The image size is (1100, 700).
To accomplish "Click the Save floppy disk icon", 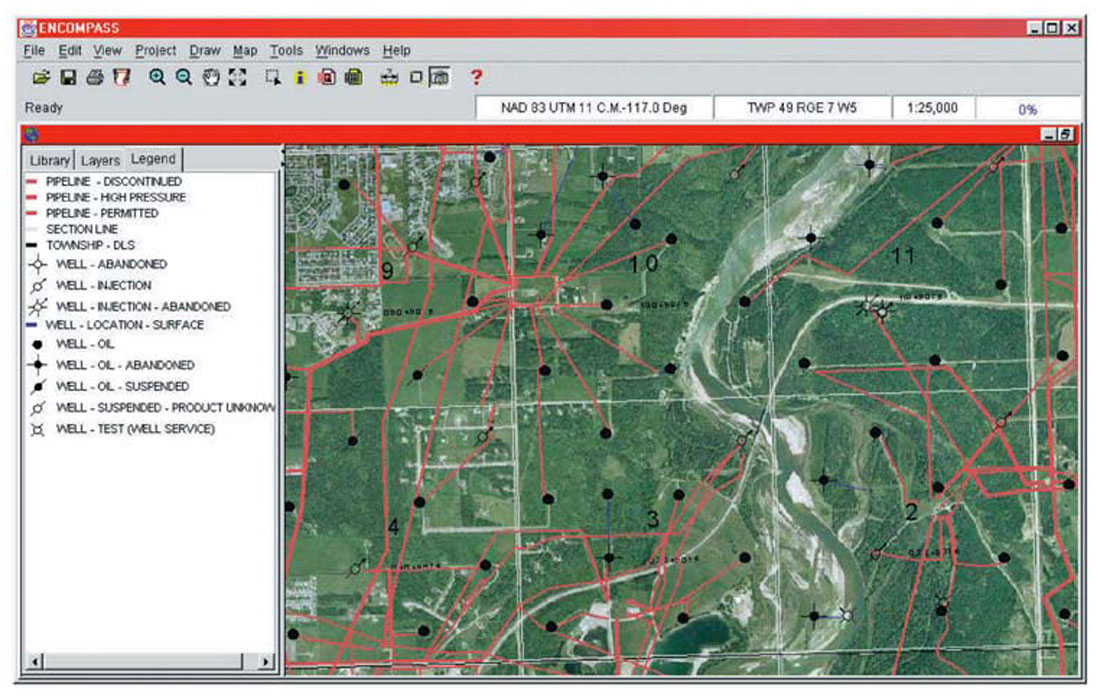I will click(x=68, y=77).
